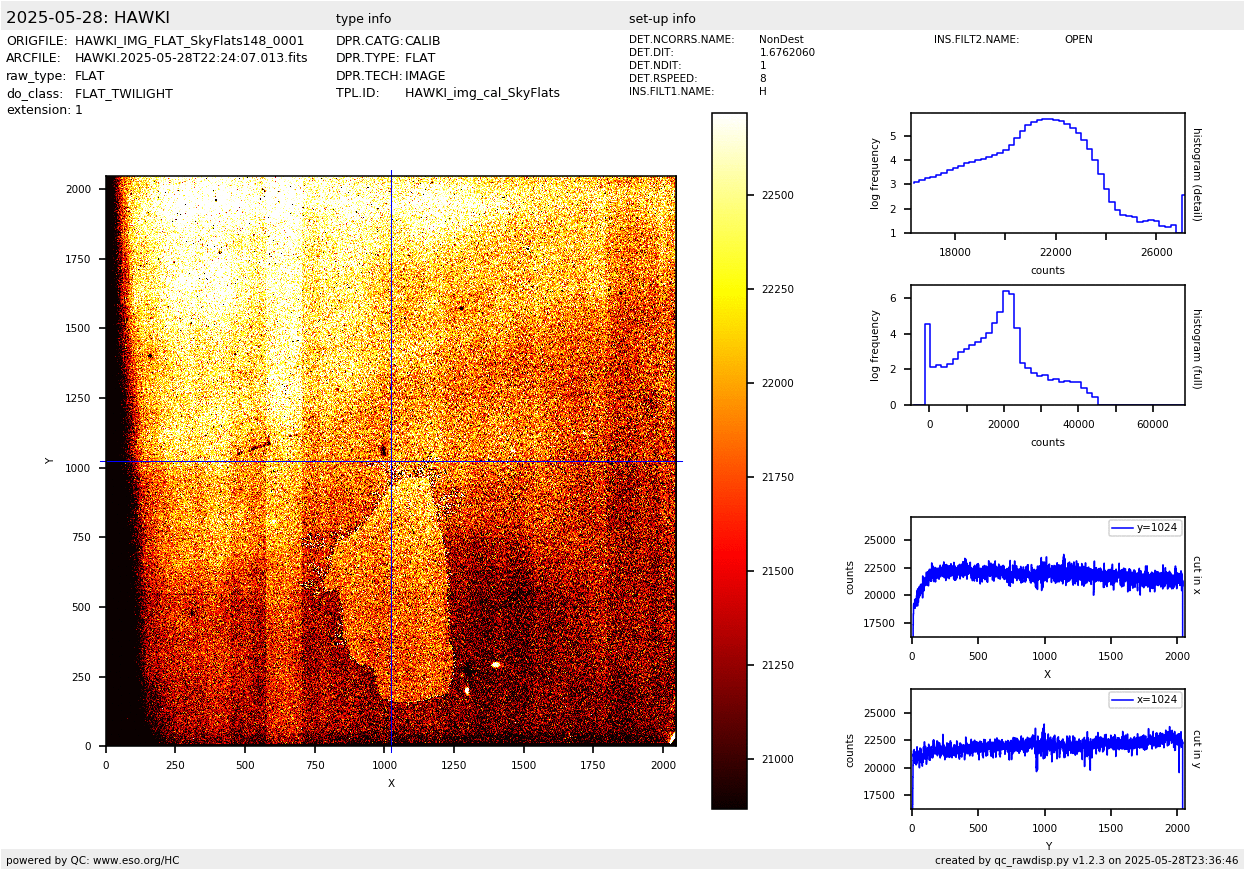Click the histogram (detail) plot
The width and height of the screenshot is (1245, 870).
(x=1047, y=173)
